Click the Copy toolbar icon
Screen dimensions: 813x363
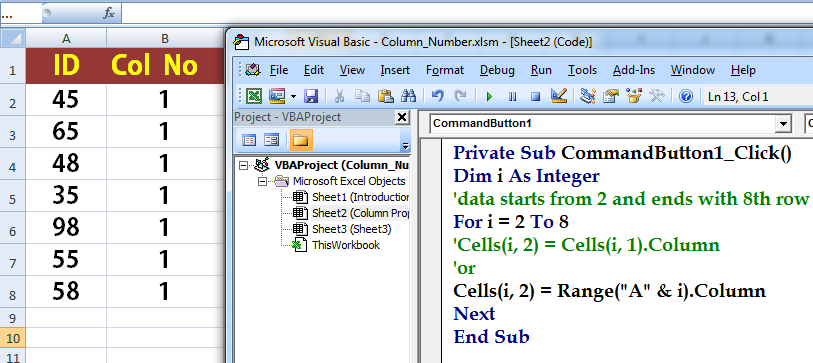[x=362, y=96]
